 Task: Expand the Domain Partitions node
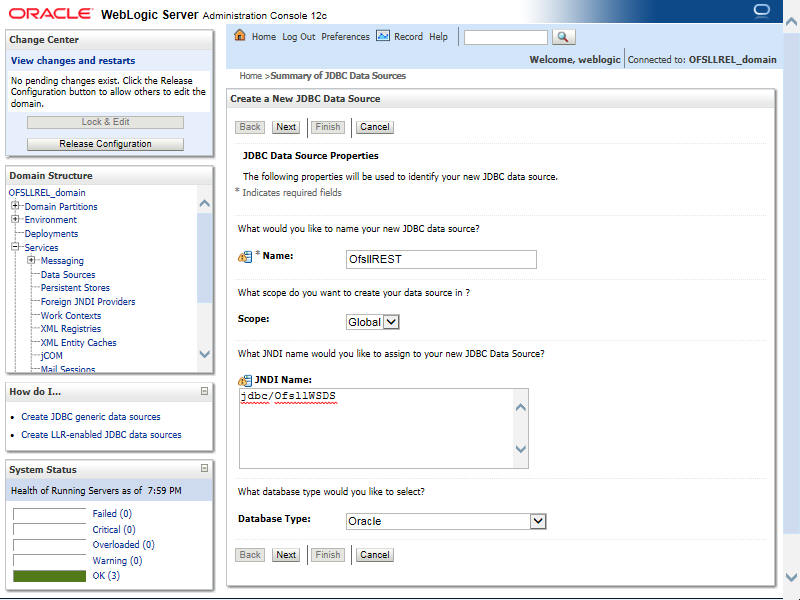pos(15,206)
